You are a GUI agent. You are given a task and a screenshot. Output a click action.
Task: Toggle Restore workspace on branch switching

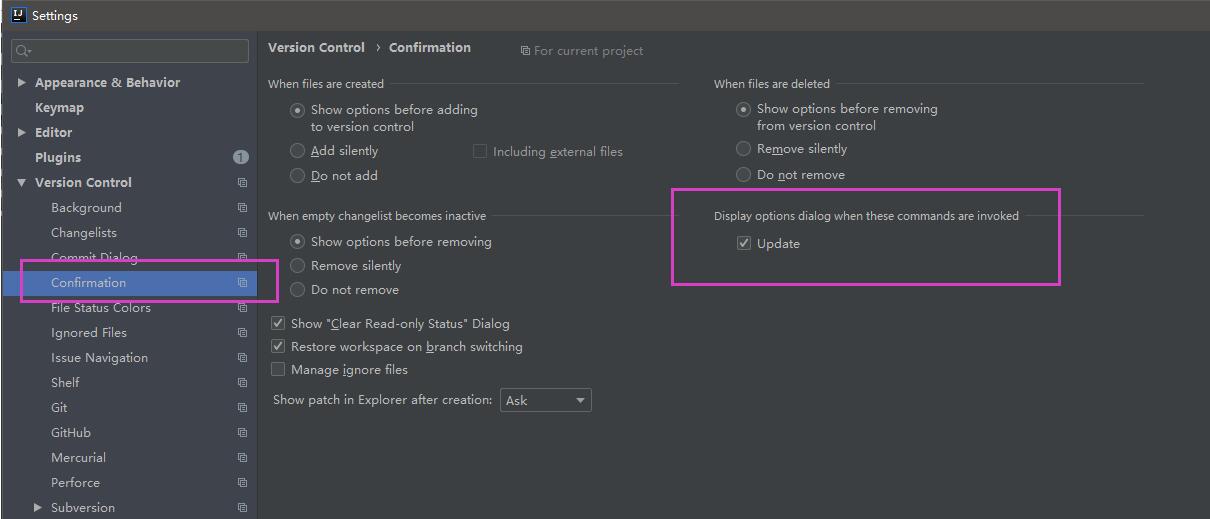point(278,346)
